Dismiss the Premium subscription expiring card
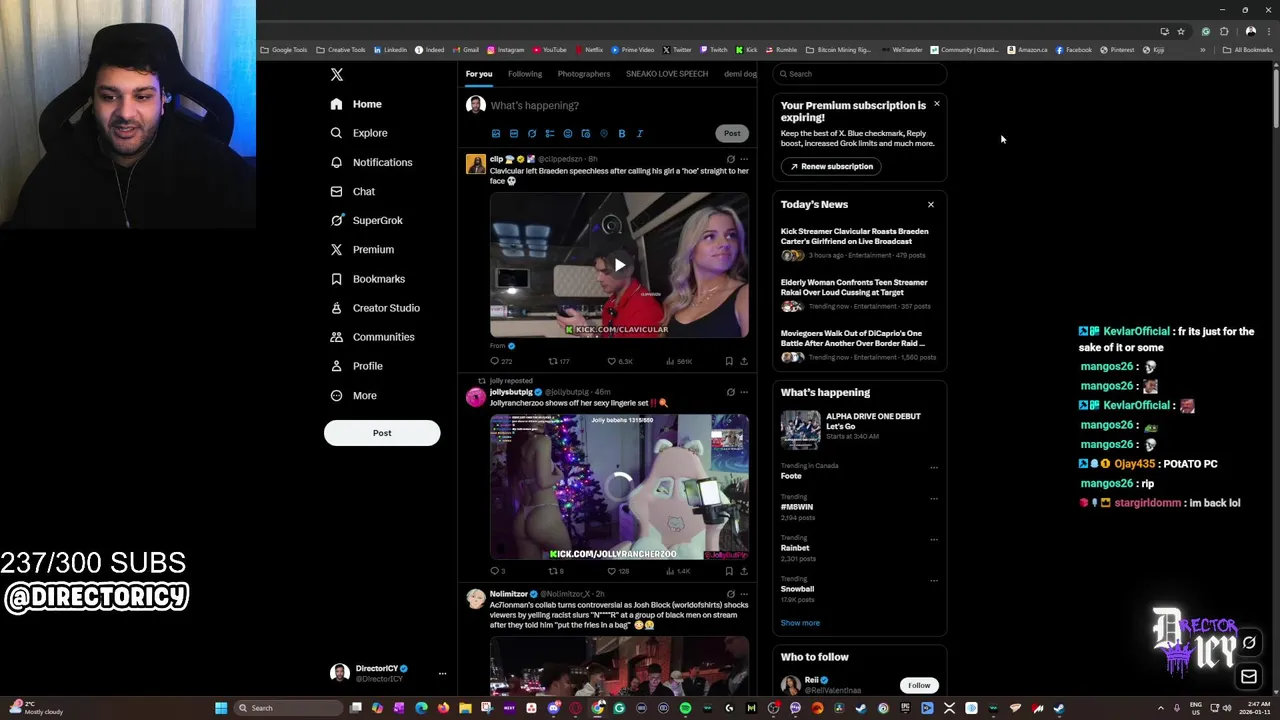 [937, 104]
